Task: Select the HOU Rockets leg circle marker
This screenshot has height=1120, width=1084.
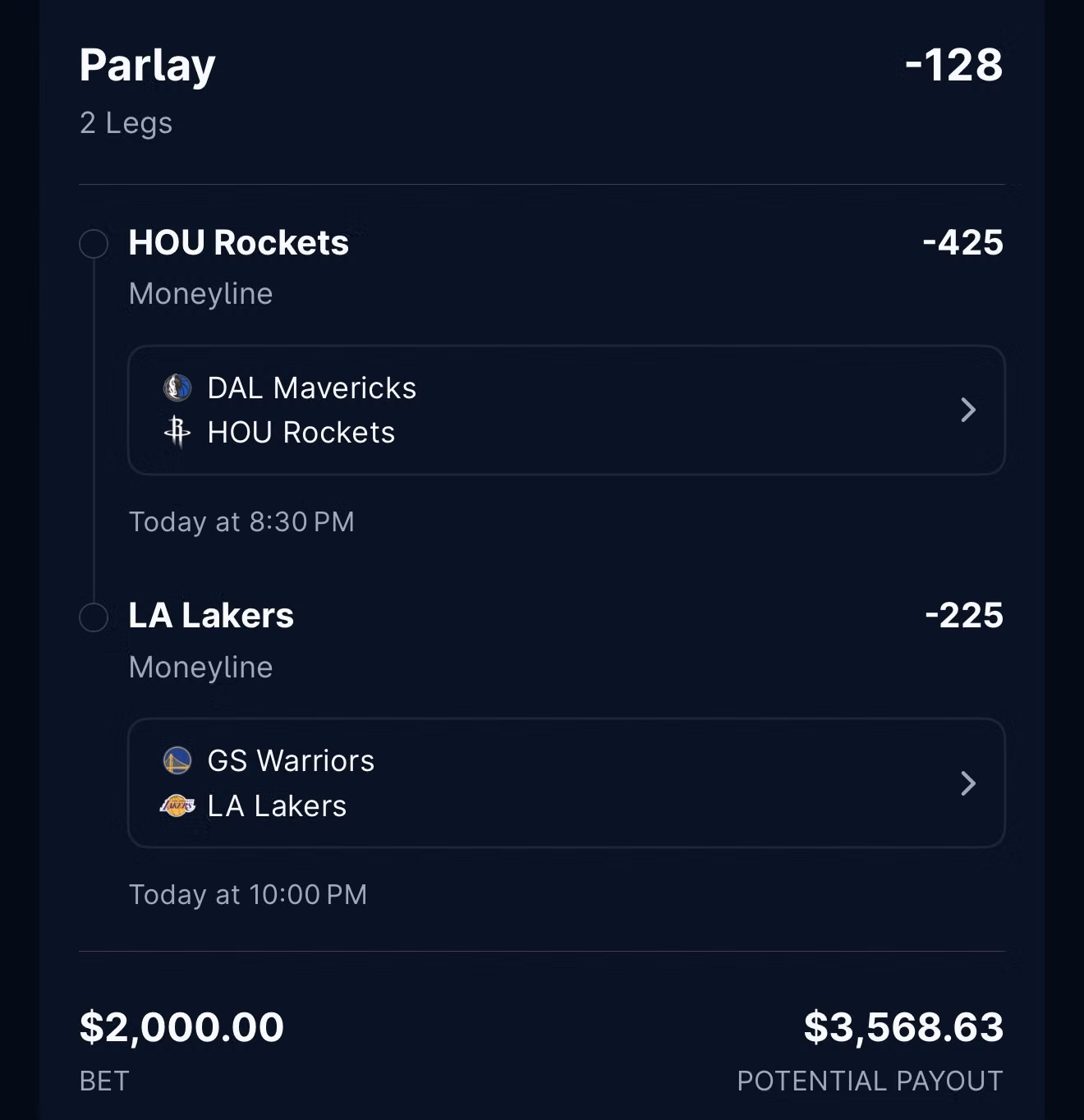Action: pyautogui.click(x=94, y=244)
